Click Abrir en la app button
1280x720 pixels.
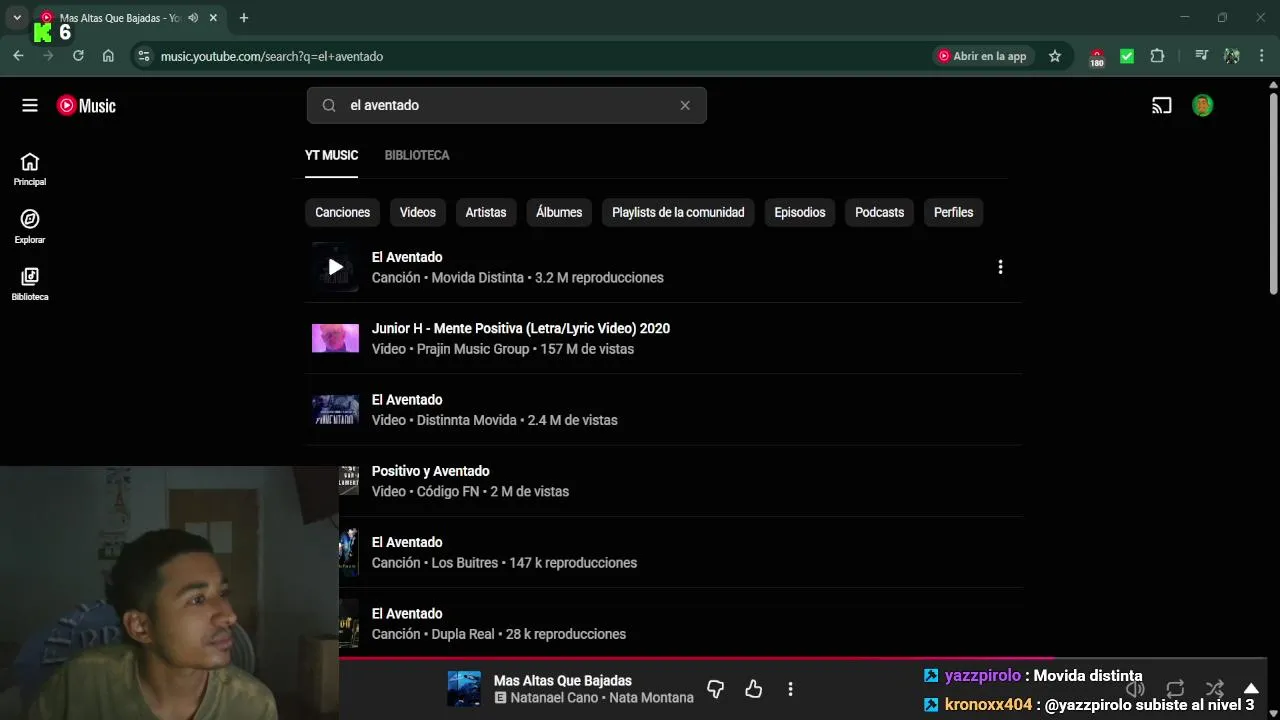pyautogui.click(x=982, y=56)
